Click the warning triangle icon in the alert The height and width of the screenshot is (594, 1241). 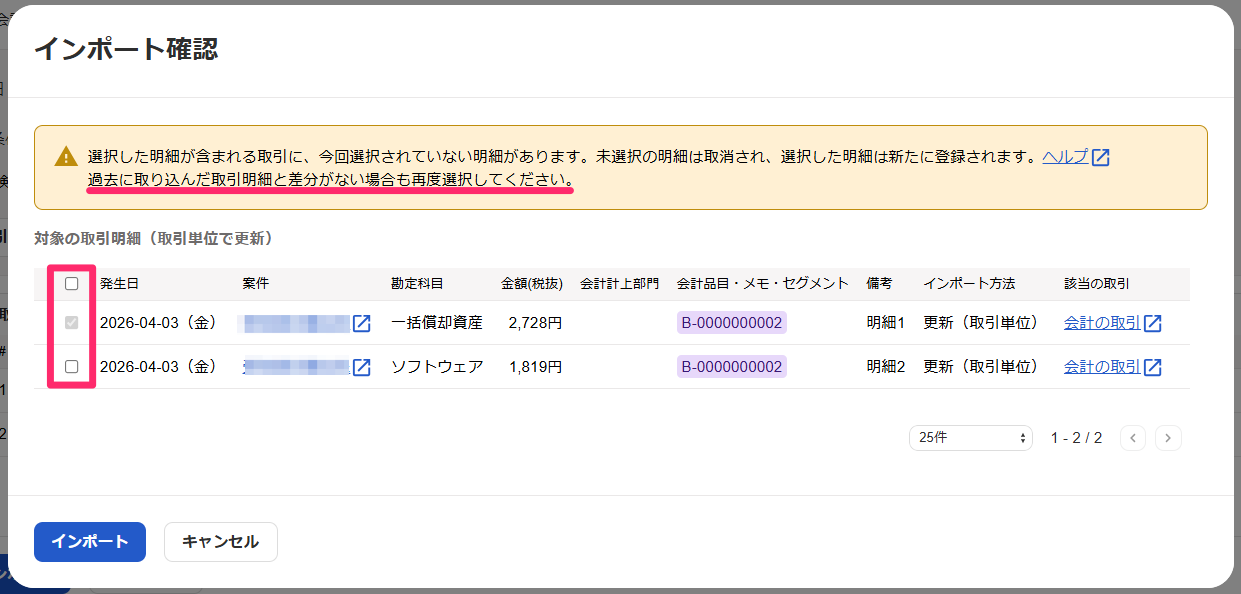tap(66, 157)
